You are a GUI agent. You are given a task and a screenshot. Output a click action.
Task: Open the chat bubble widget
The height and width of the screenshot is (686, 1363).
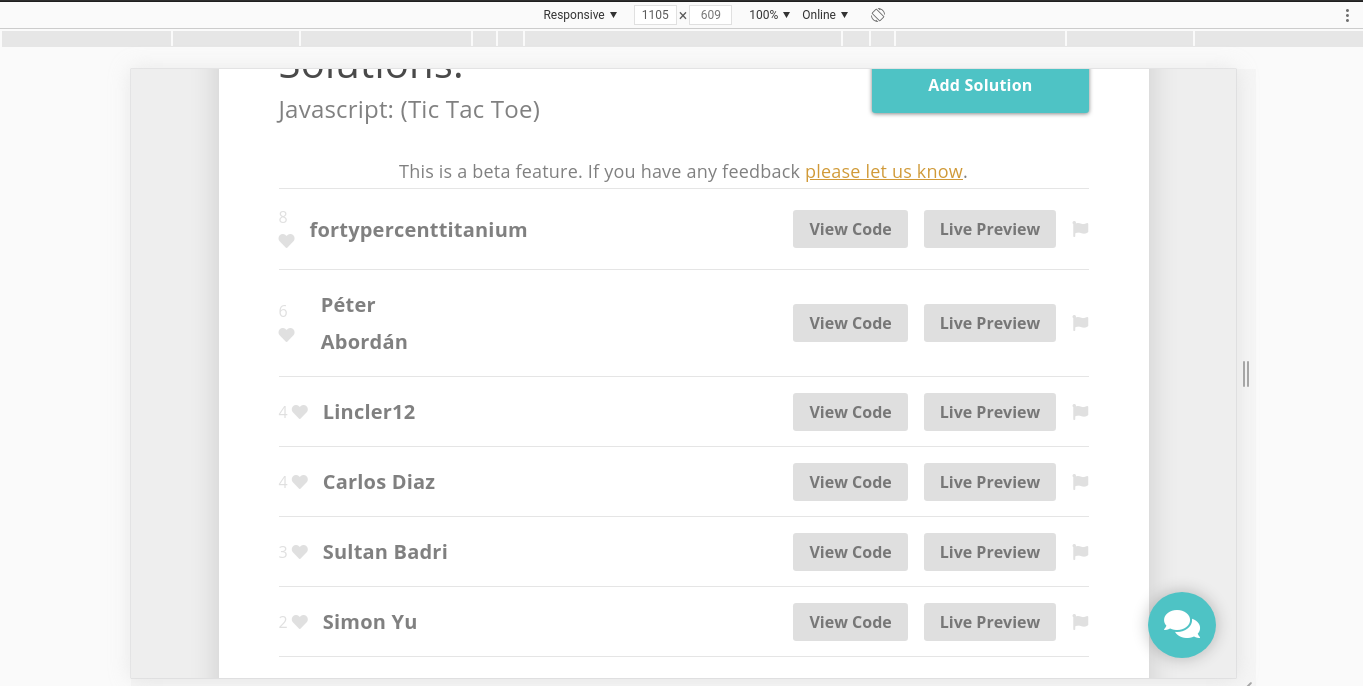point(1181,624)
